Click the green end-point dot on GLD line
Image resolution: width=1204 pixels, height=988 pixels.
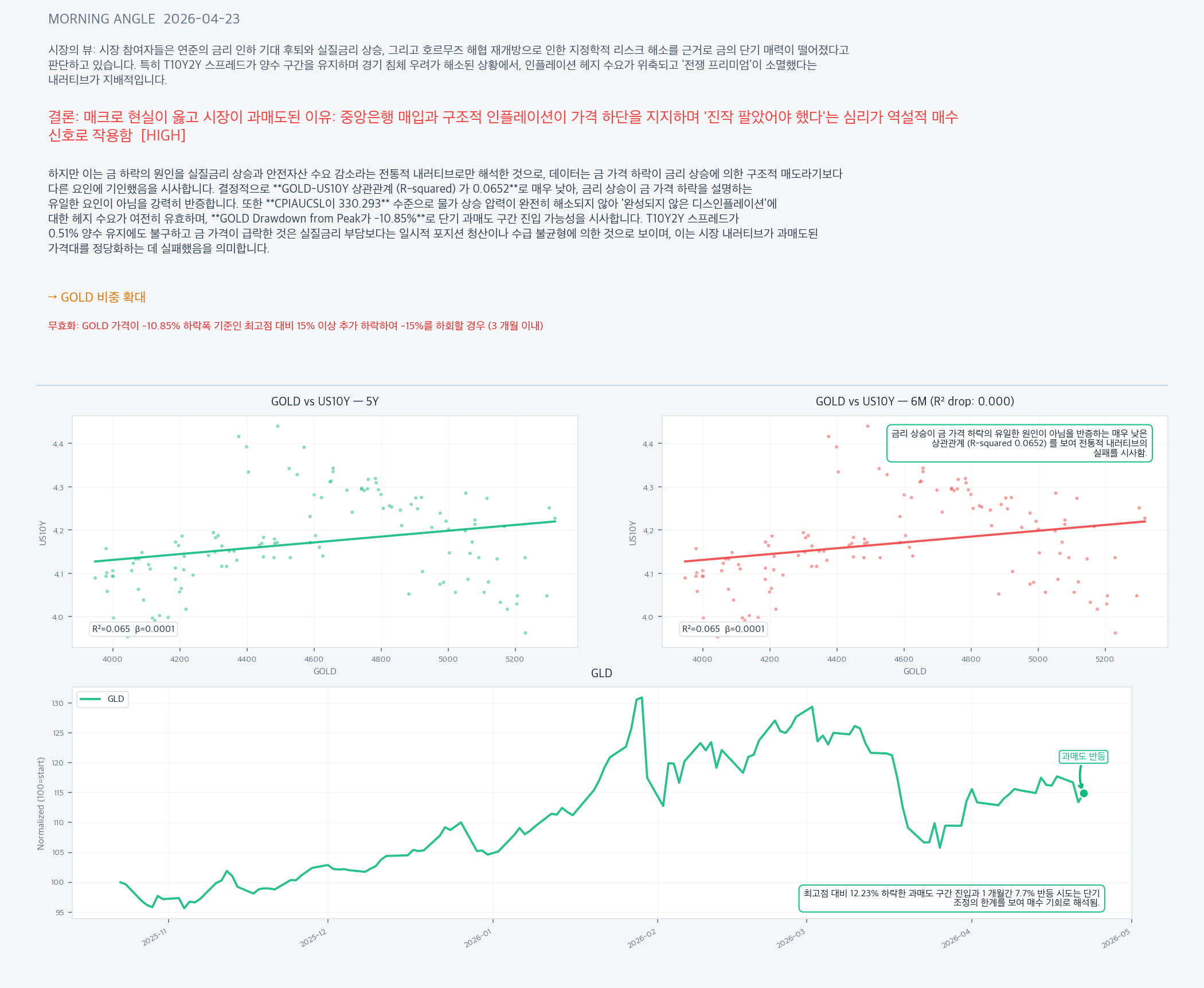(x=1084, y=794)
